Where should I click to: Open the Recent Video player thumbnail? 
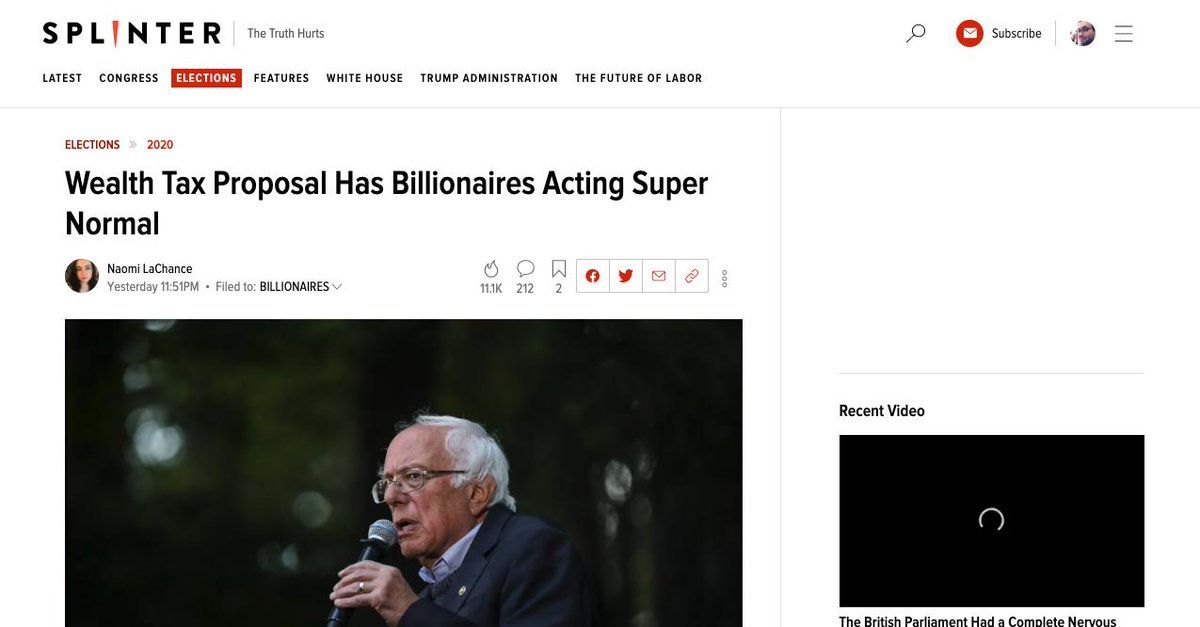coord(991,520)
